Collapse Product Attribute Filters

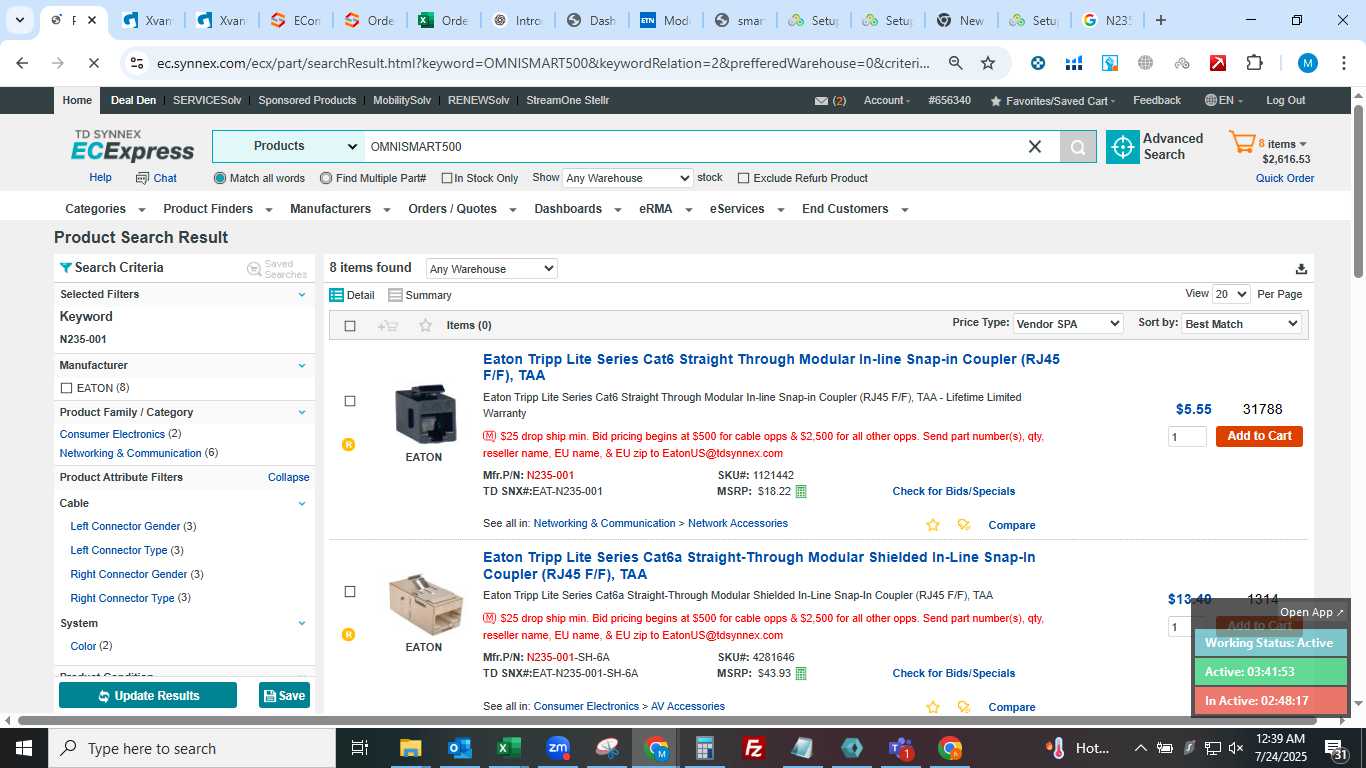[x=288, y=477]
